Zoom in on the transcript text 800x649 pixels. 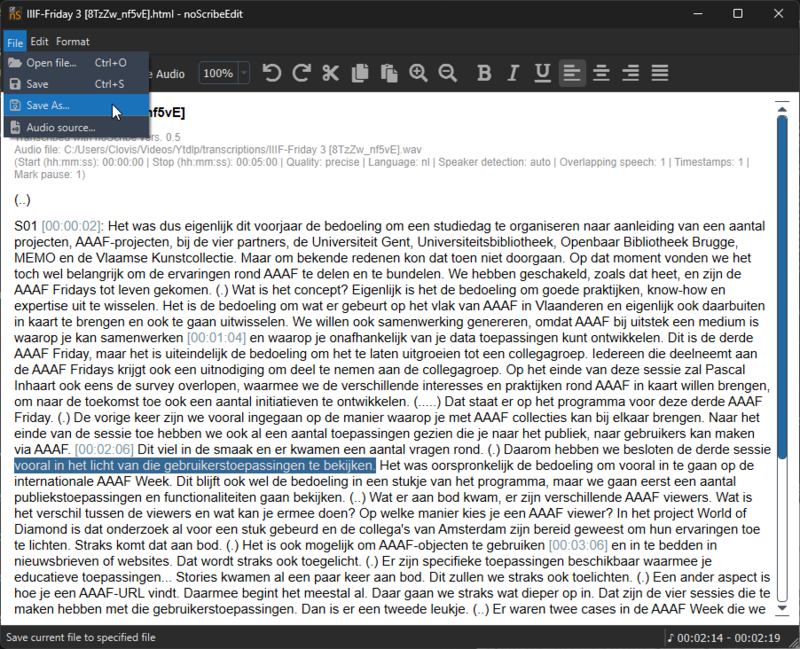pyautogui.click(x=418, y=72)
